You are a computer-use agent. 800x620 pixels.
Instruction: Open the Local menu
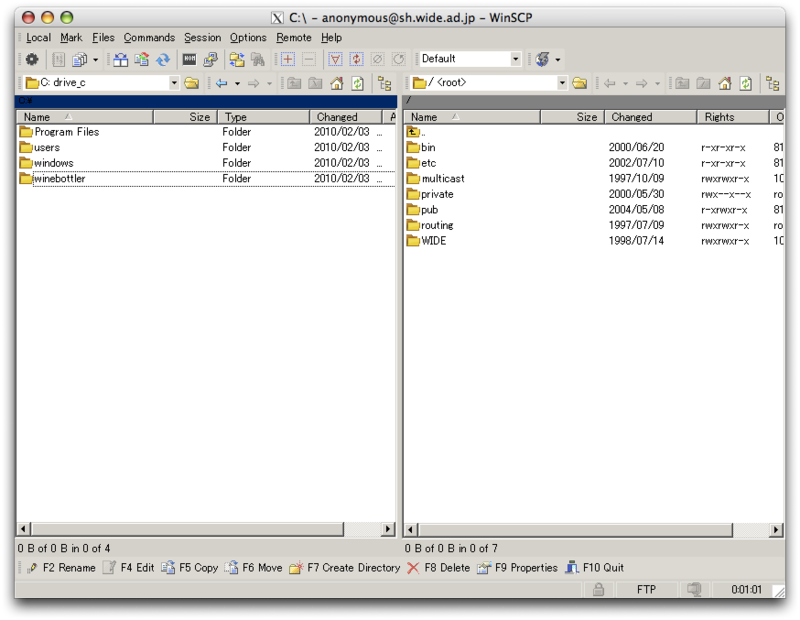[x=38, y=38]
